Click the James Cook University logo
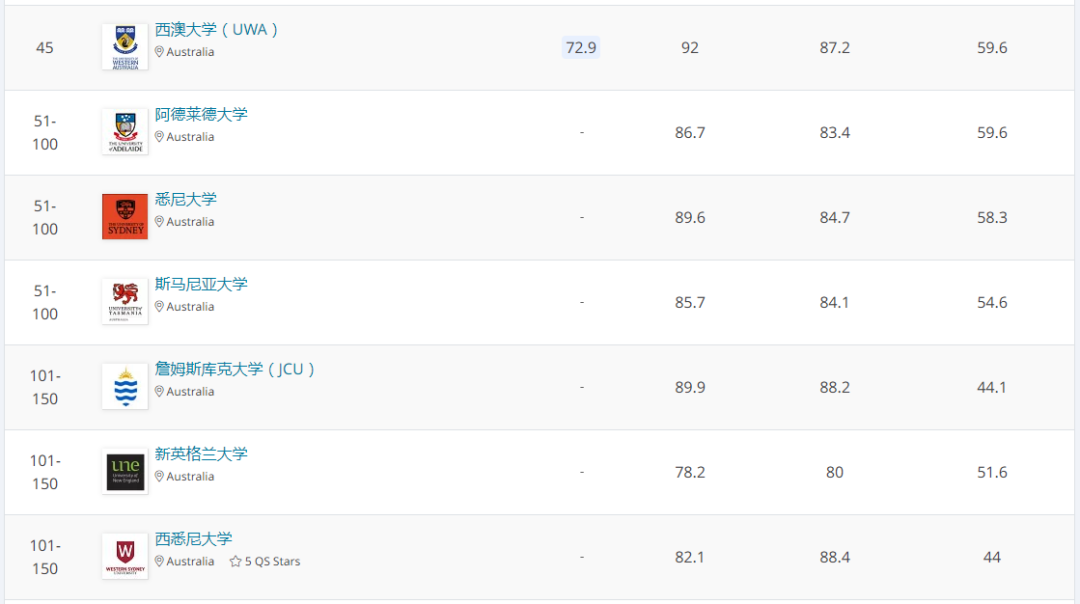 click(125, 387)
